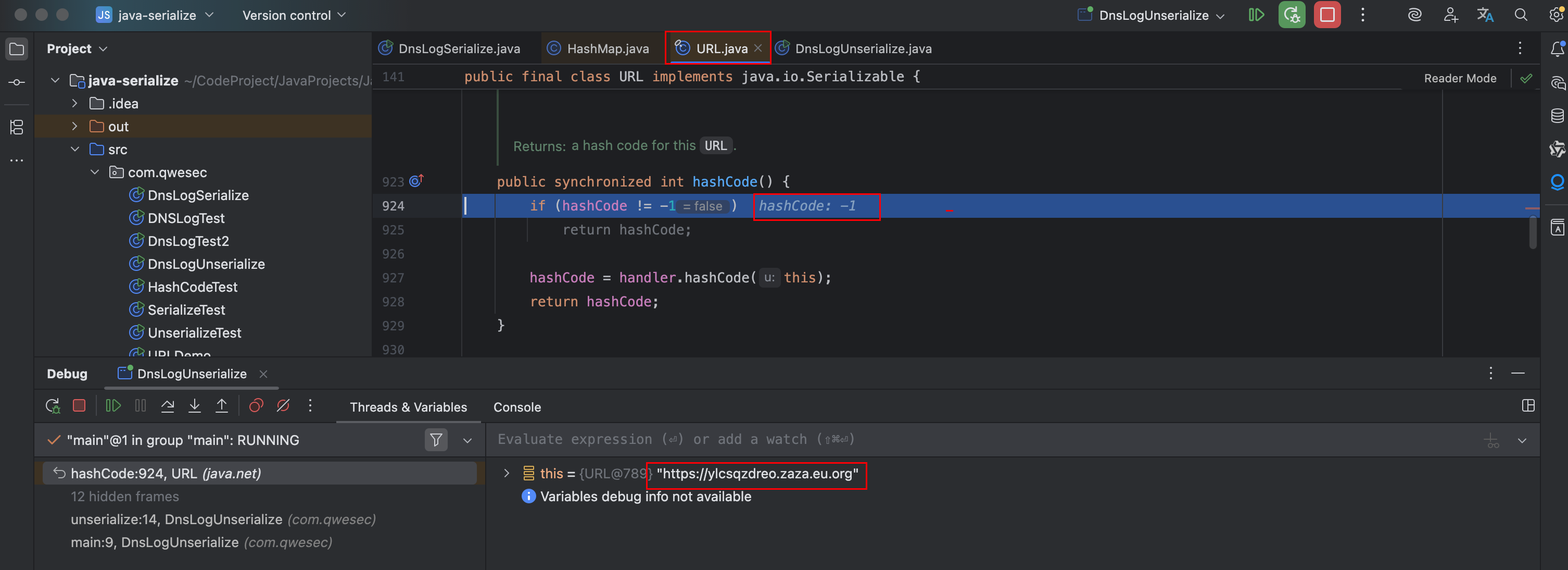Open the Structure tool window icon
This screenshot has height=570, width=1568.
point(17,127)
